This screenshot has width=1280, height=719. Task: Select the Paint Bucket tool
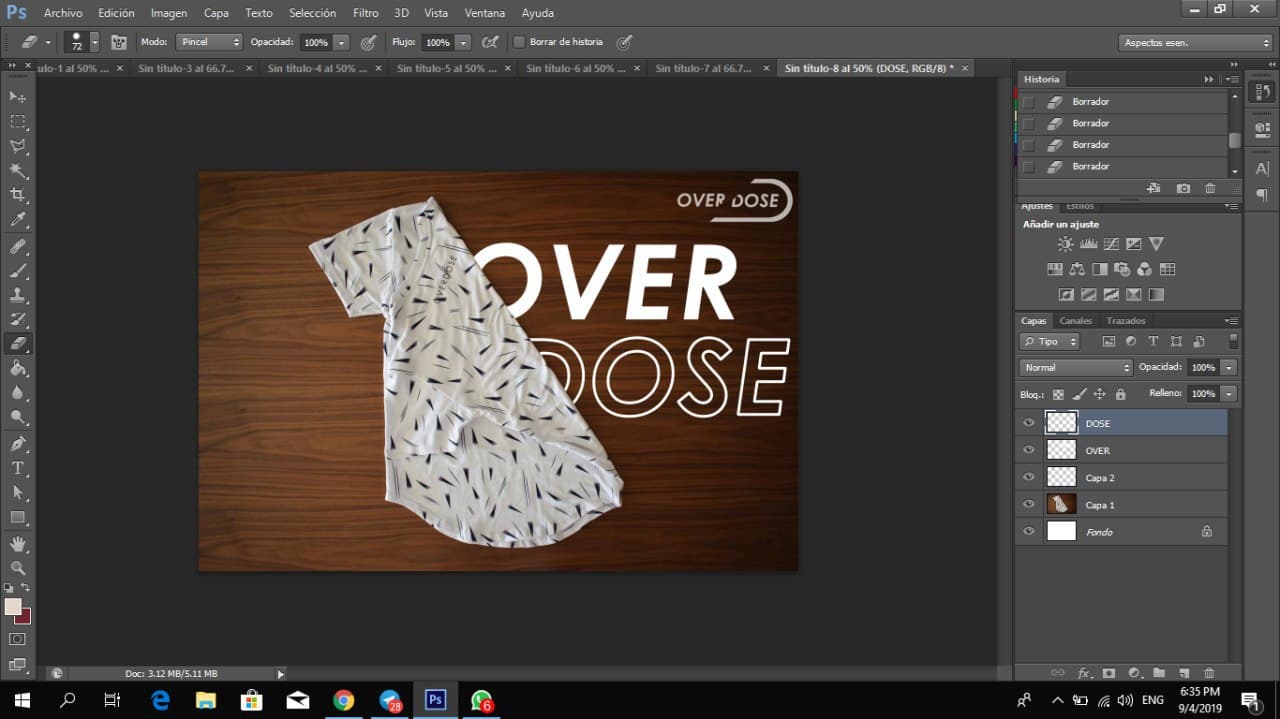tap(18, 368)
